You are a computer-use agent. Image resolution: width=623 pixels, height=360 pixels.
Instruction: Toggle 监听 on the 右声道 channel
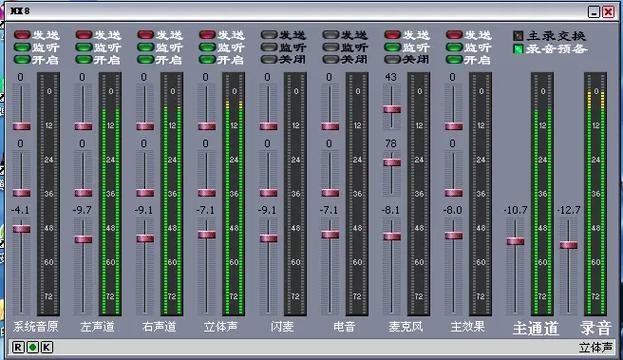(x=145, y=47)
